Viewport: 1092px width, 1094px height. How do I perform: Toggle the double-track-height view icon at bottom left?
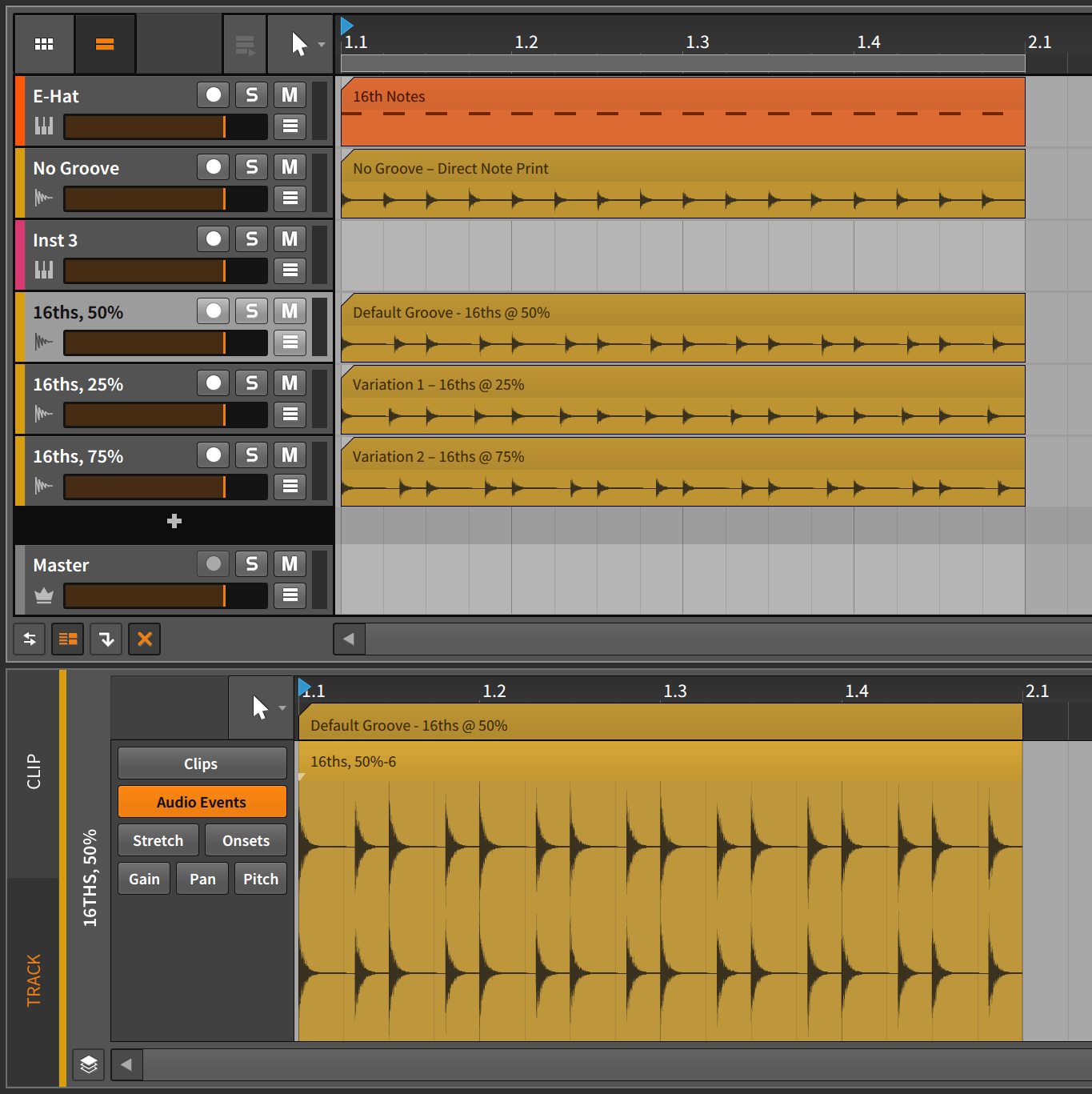tap(67, 639)
